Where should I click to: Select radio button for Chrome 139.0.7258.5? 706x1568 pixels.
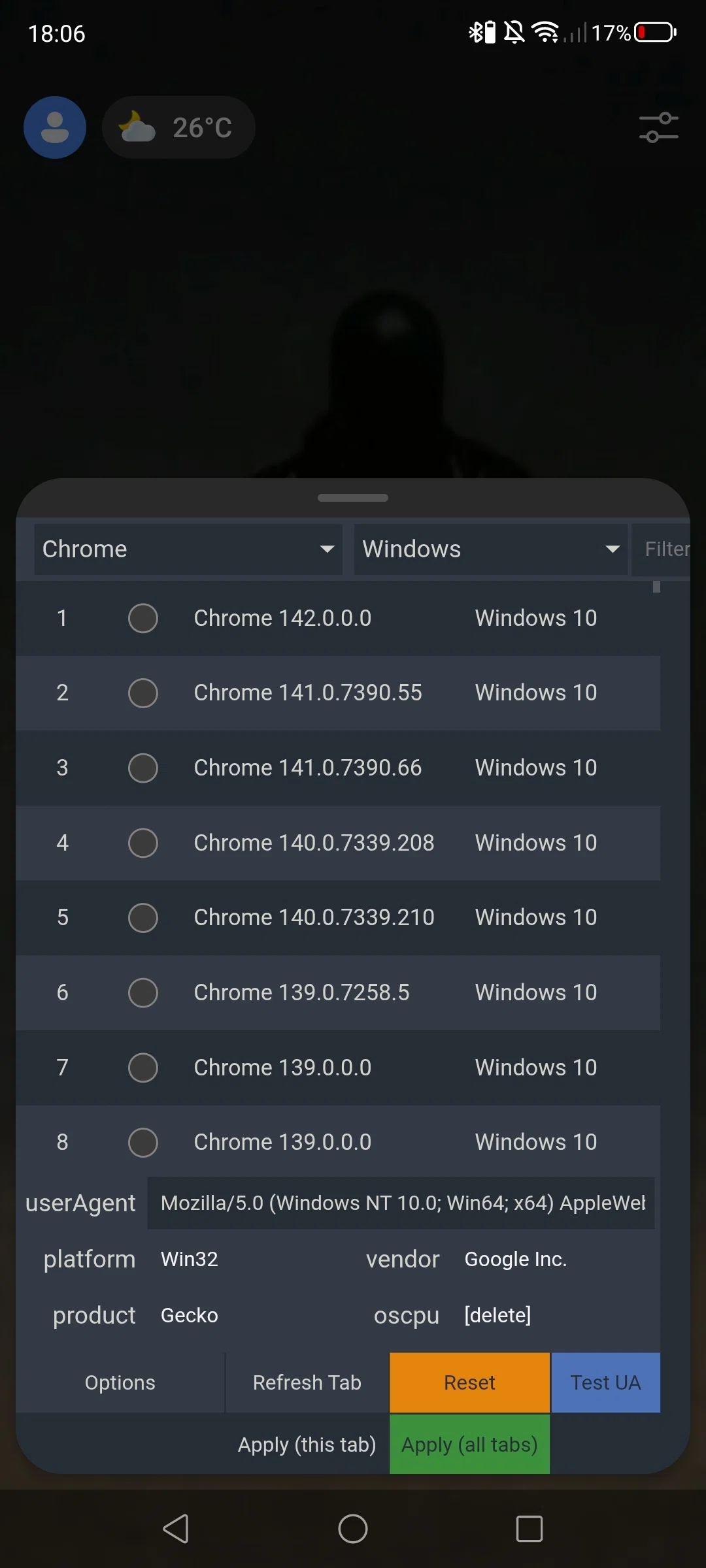click(x=143, y=992)
